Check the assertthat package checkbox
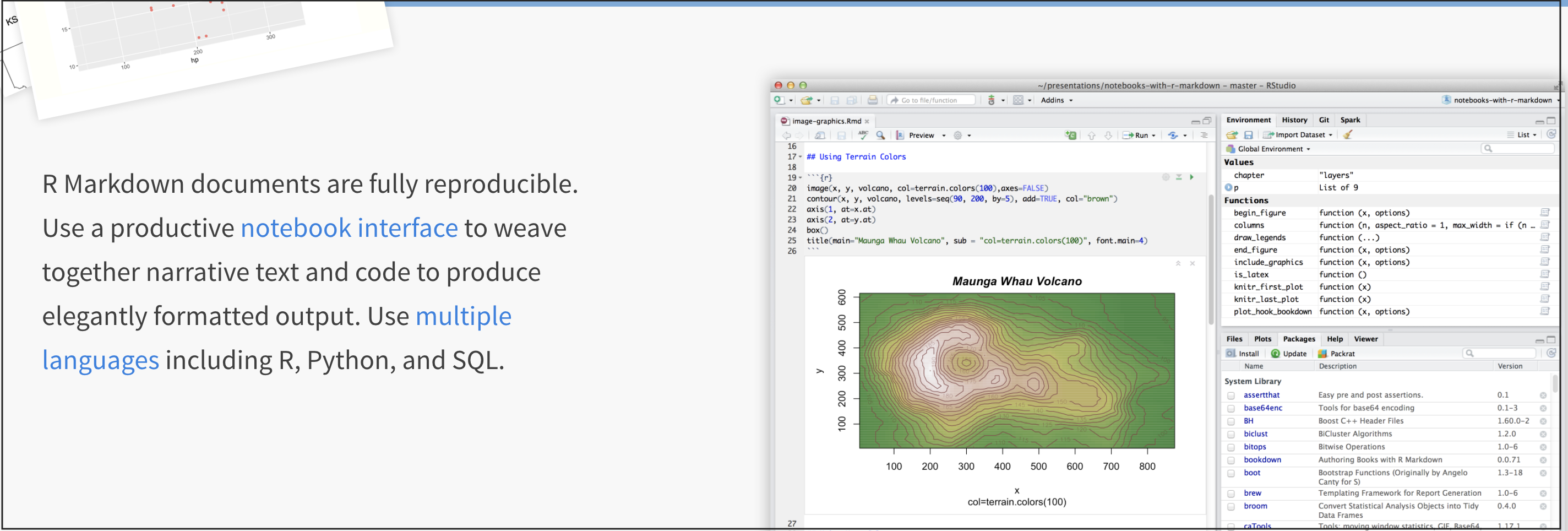 [x=1231, y=395]
